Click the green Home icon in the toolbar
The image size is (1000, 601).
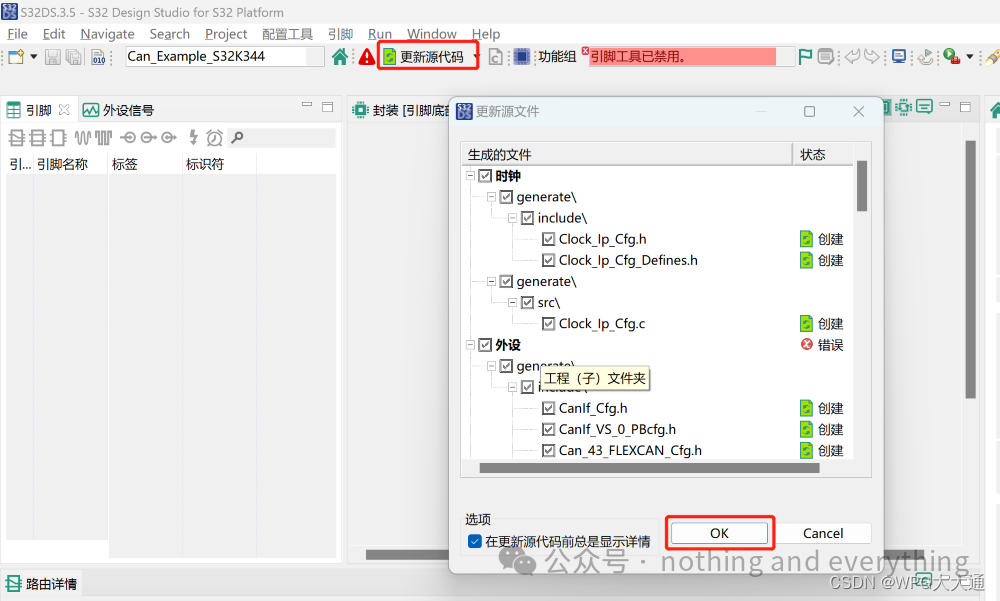point(340,57)
